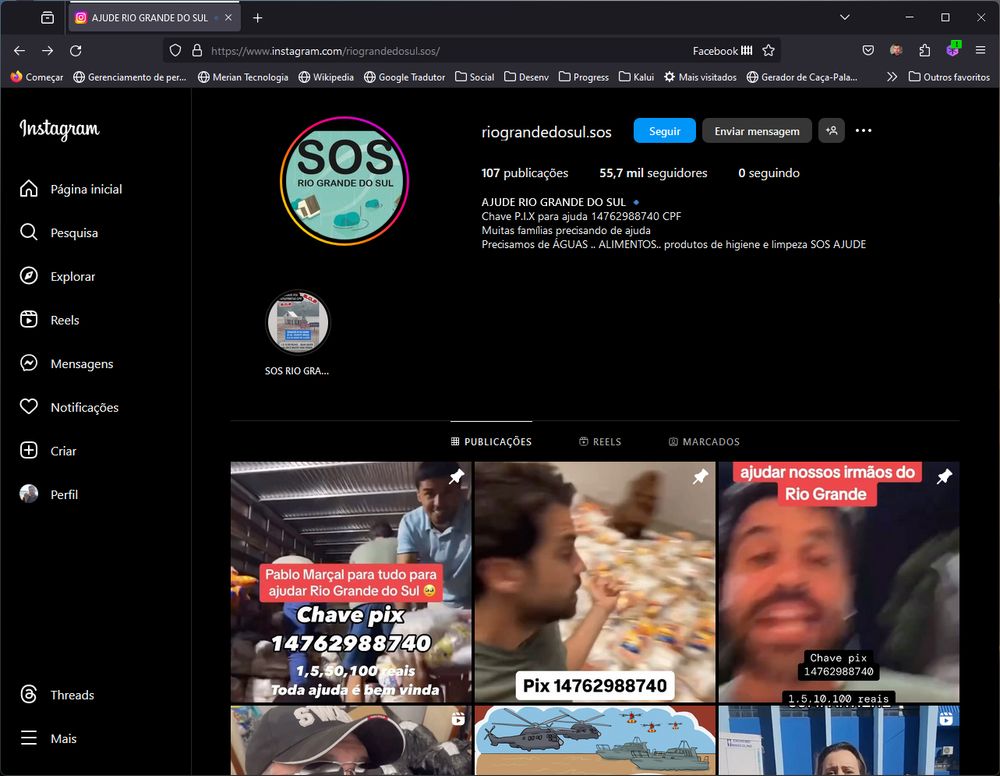Open Gerenciamento de per... bookmark
The image size is (1000, 776).
(129, 77)
